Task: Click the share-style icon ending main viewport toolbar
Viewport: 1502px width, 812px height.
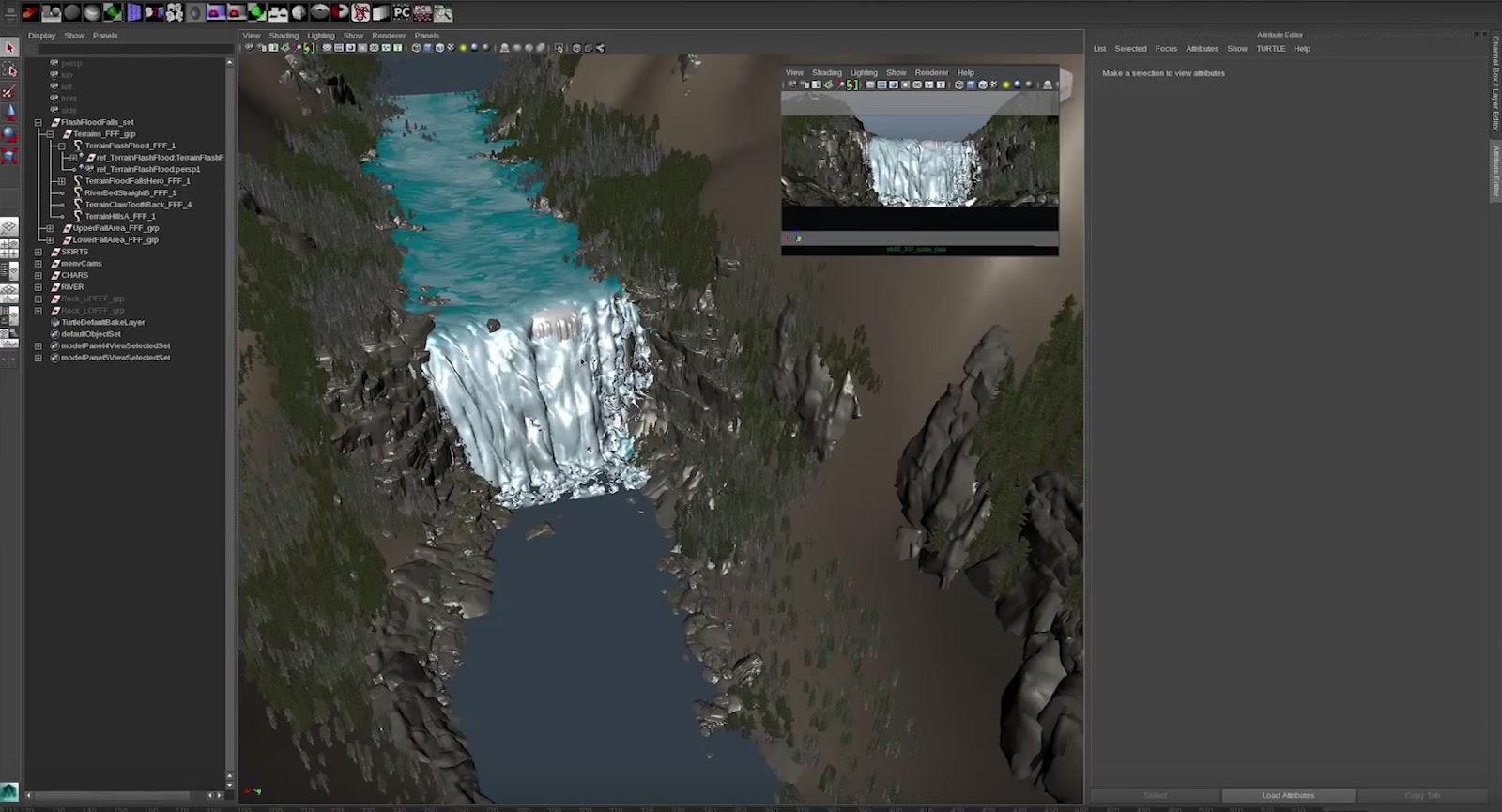Action: tap(600, 48)
